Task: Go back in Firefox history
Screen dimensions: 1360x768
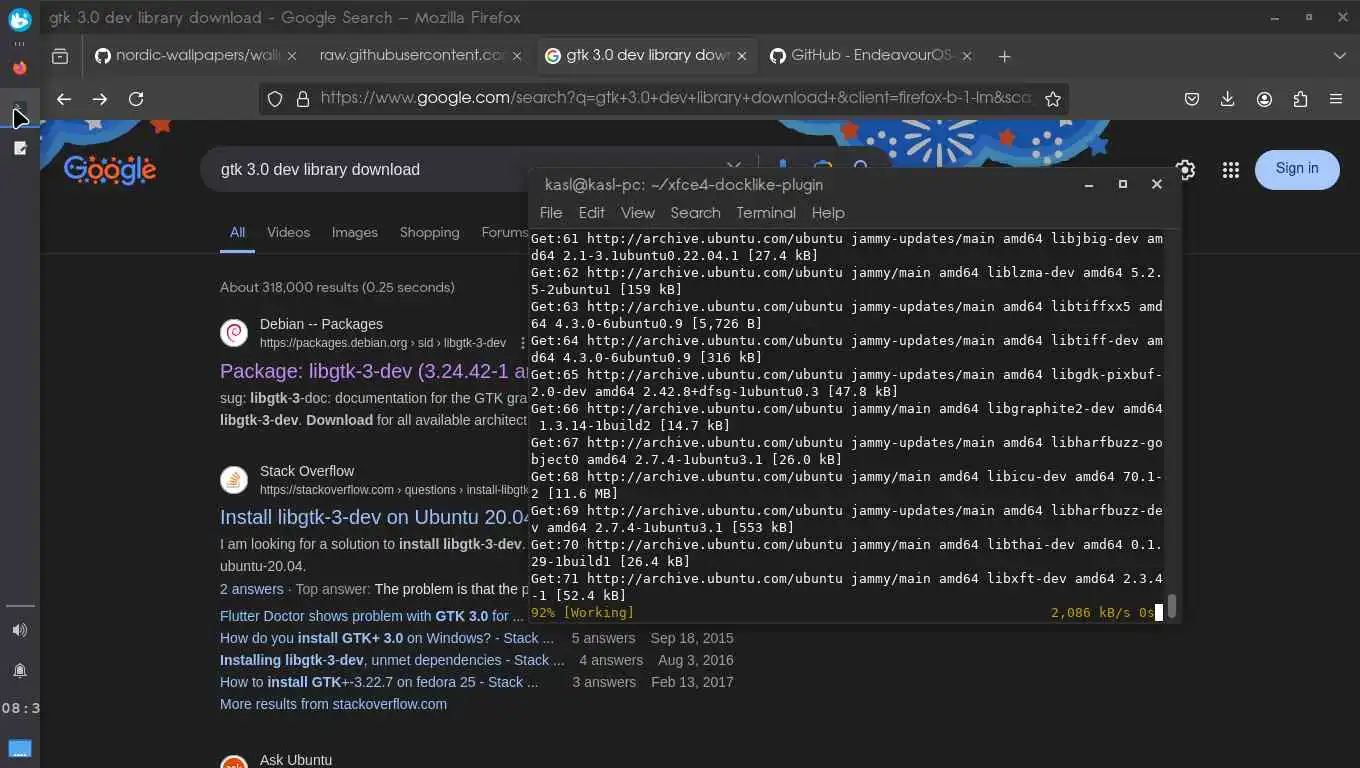Action: pos(64,99)
